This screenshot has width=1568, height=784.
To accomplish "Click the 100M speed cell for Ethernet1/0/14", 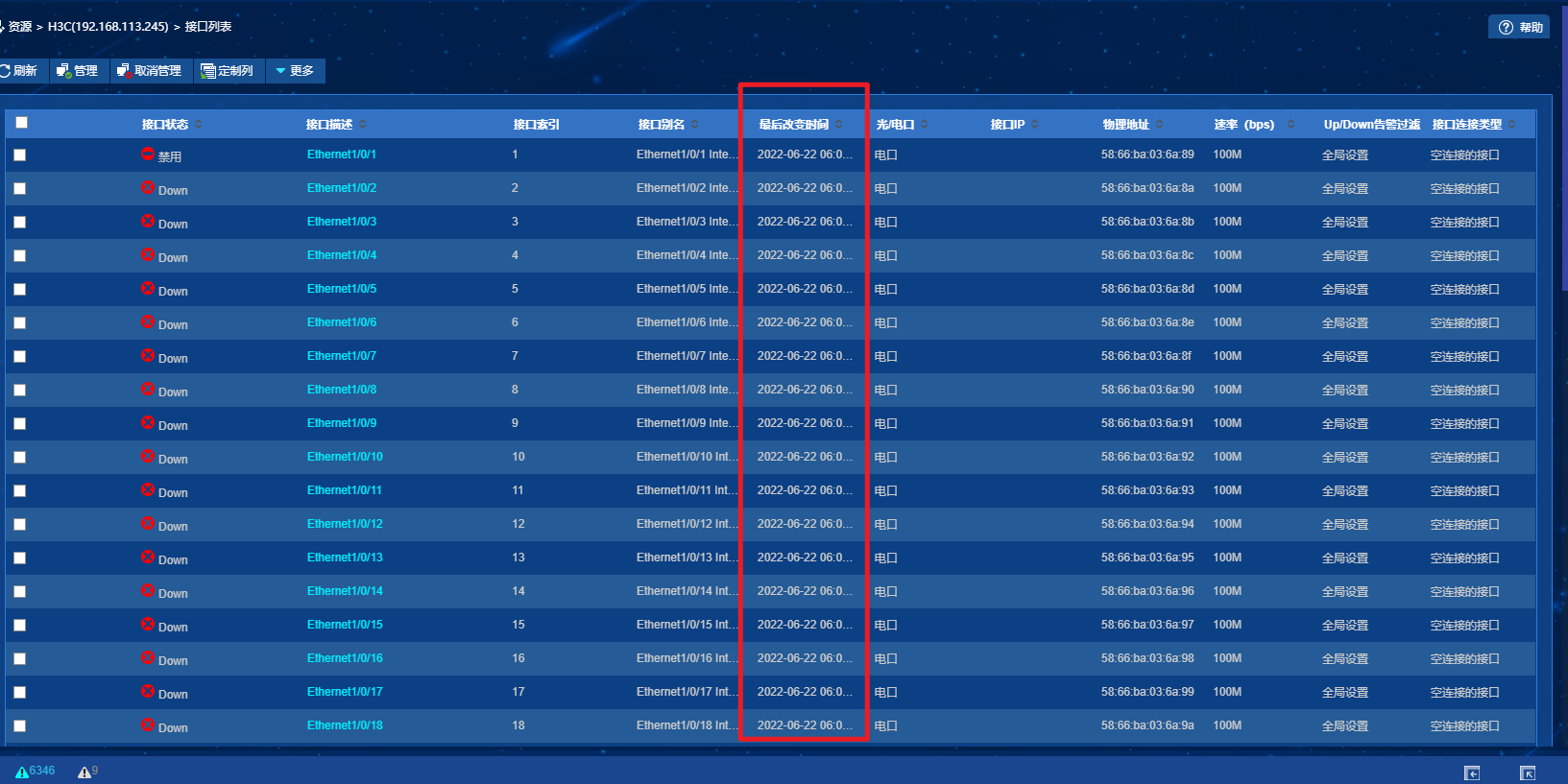I will tap(1227, 591).
